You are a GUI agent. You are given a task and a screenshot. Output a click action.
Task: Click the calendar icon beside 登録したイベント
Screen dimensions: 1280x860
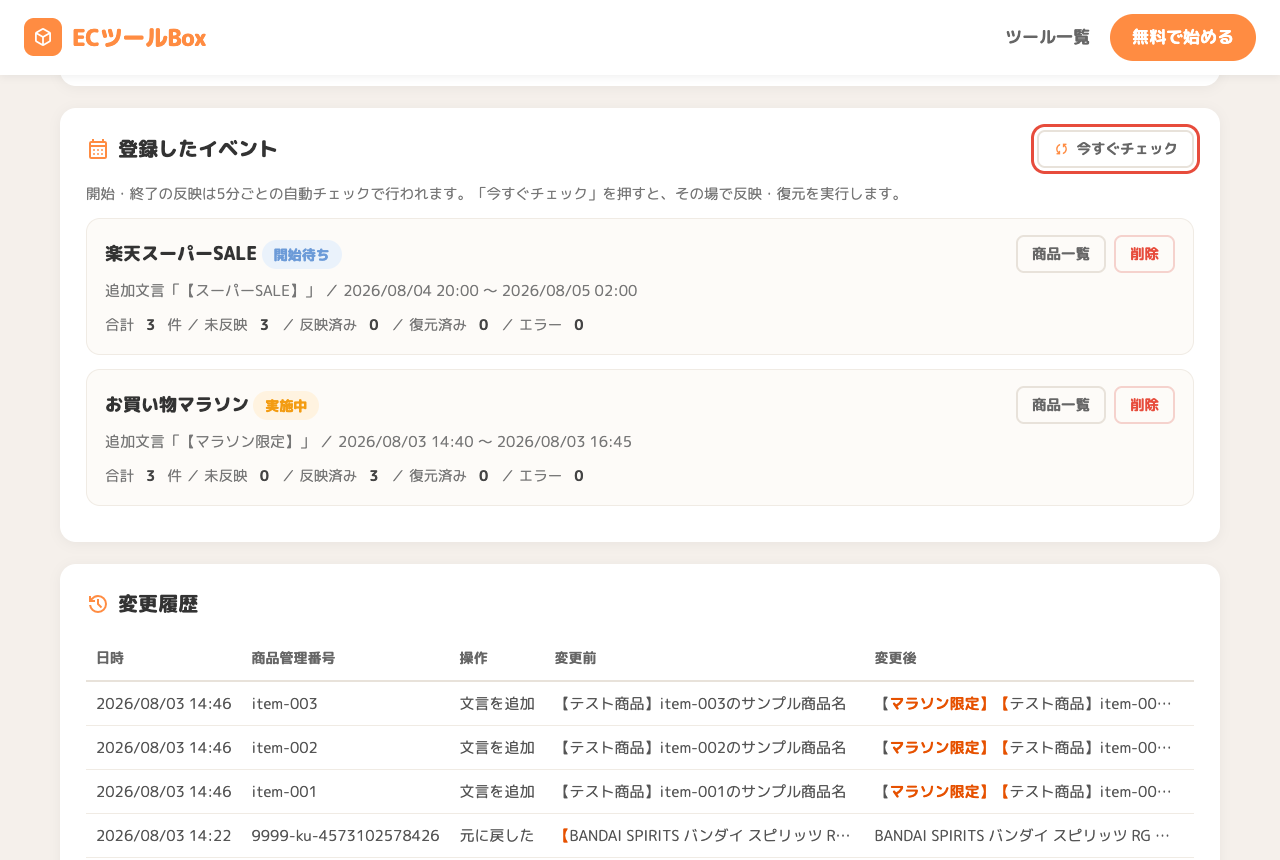[98, 149]
